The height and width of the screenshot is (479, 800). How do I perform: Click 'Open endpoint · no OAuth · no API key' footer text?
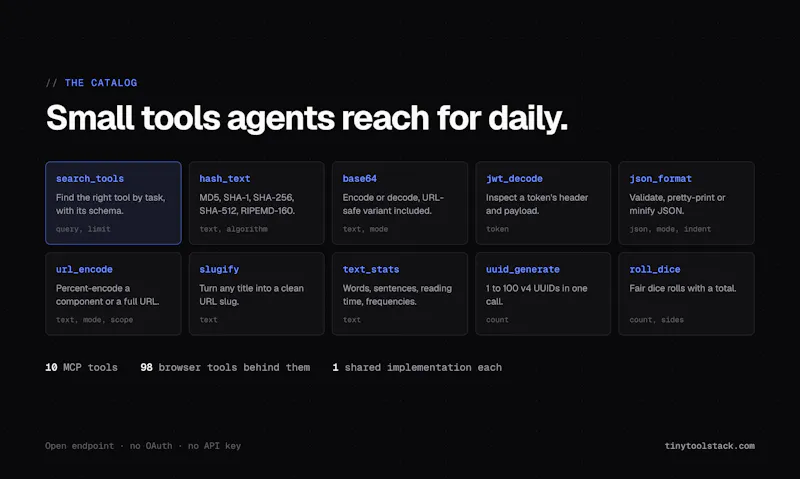pos(143,446)
